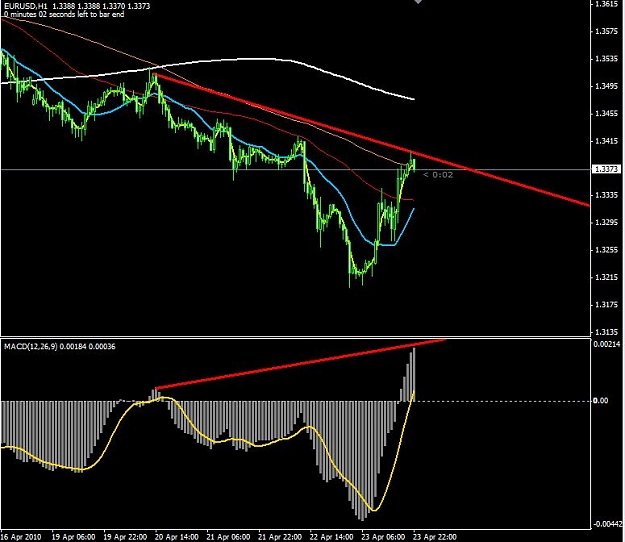Click the 1.3575 price axis label
Image resolution: width=625 pixels, height=542 pixels.
tap(606, 31)
